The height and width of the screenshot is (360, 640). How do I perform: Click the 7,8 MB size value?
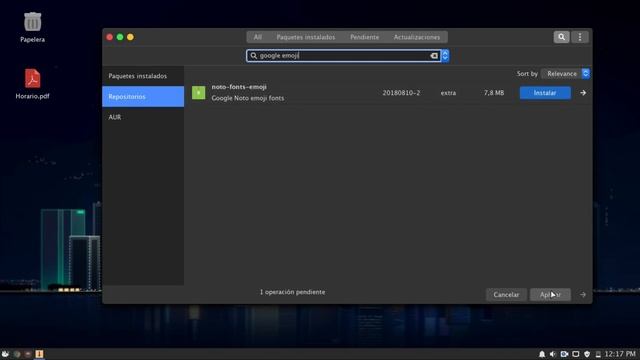[x=494, y=93]
